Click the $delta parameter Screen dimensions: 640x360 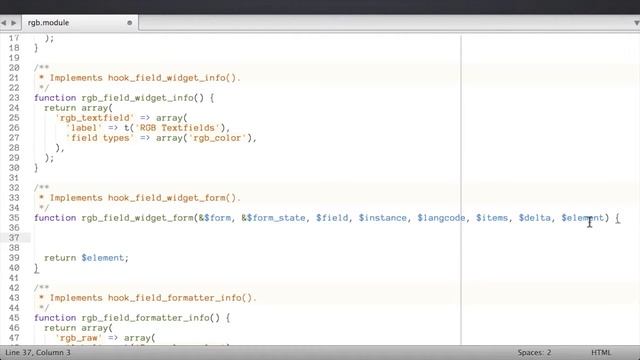pyautogui.click(x=534, y=218)
